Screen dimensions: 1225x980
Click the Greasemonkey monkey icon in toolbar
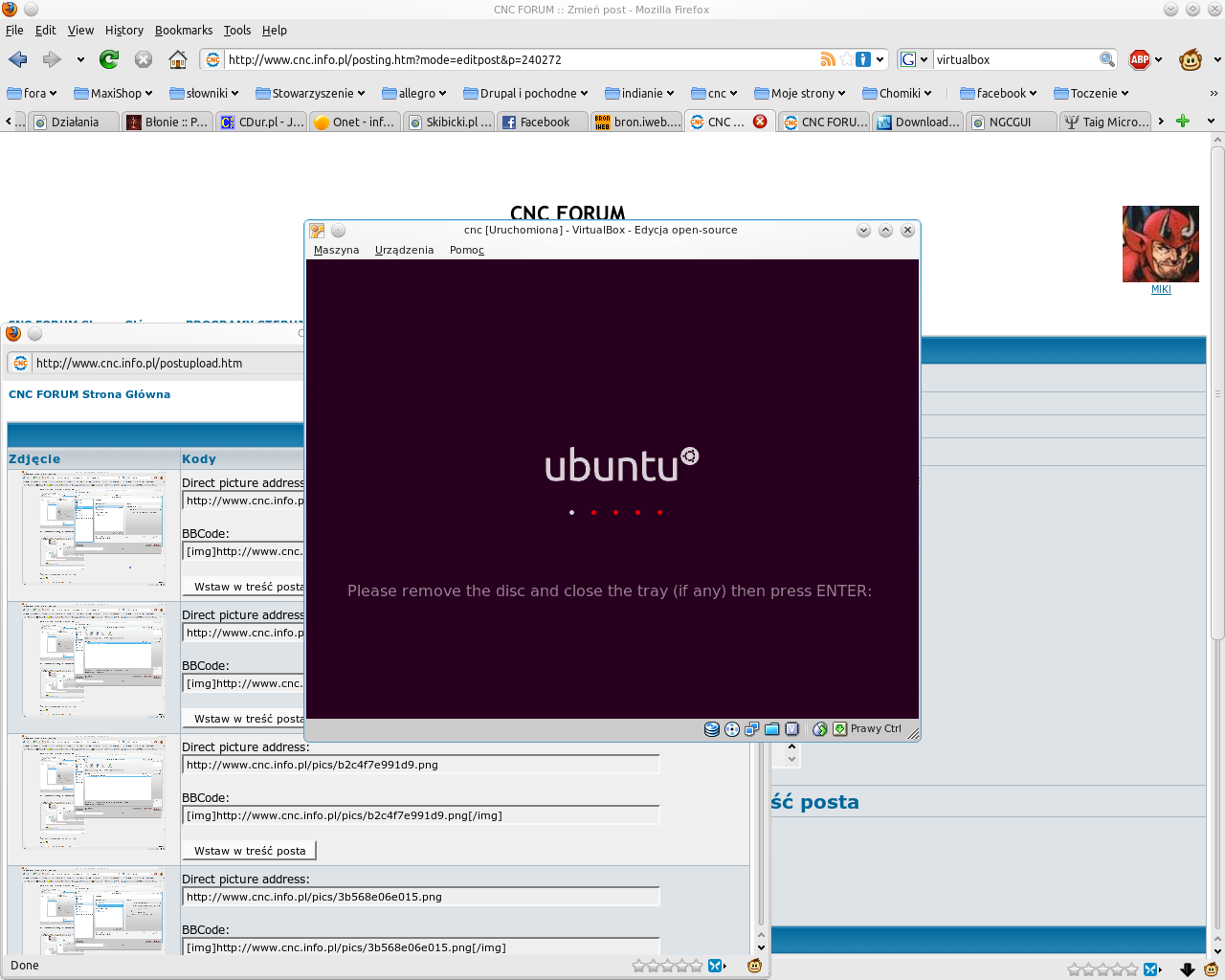click(1190, 59)
